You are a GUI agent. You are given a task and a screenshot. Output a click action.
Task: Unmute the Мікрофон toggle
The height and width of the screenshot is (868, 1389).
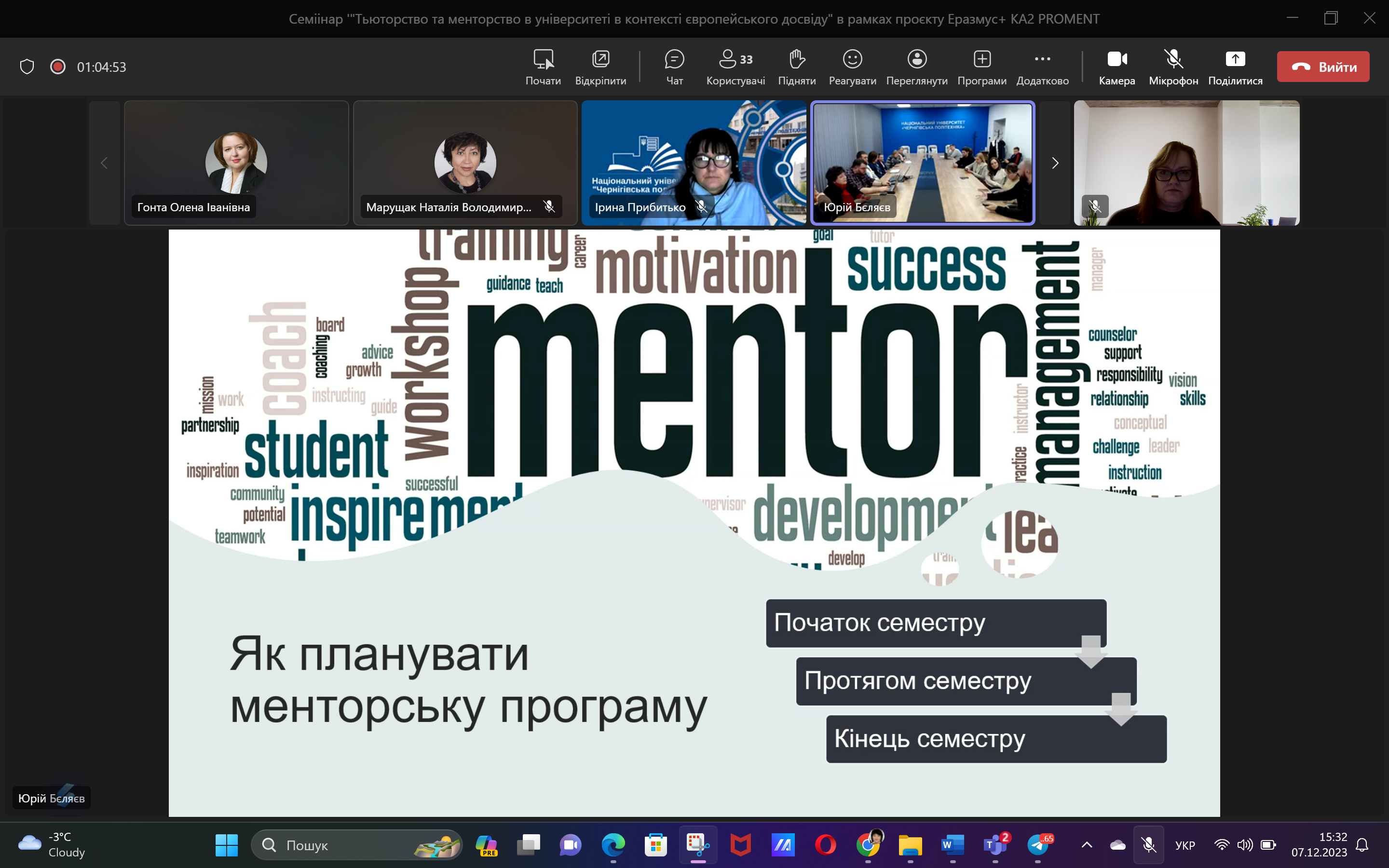pyautogui.click(x=1173, y=67)
